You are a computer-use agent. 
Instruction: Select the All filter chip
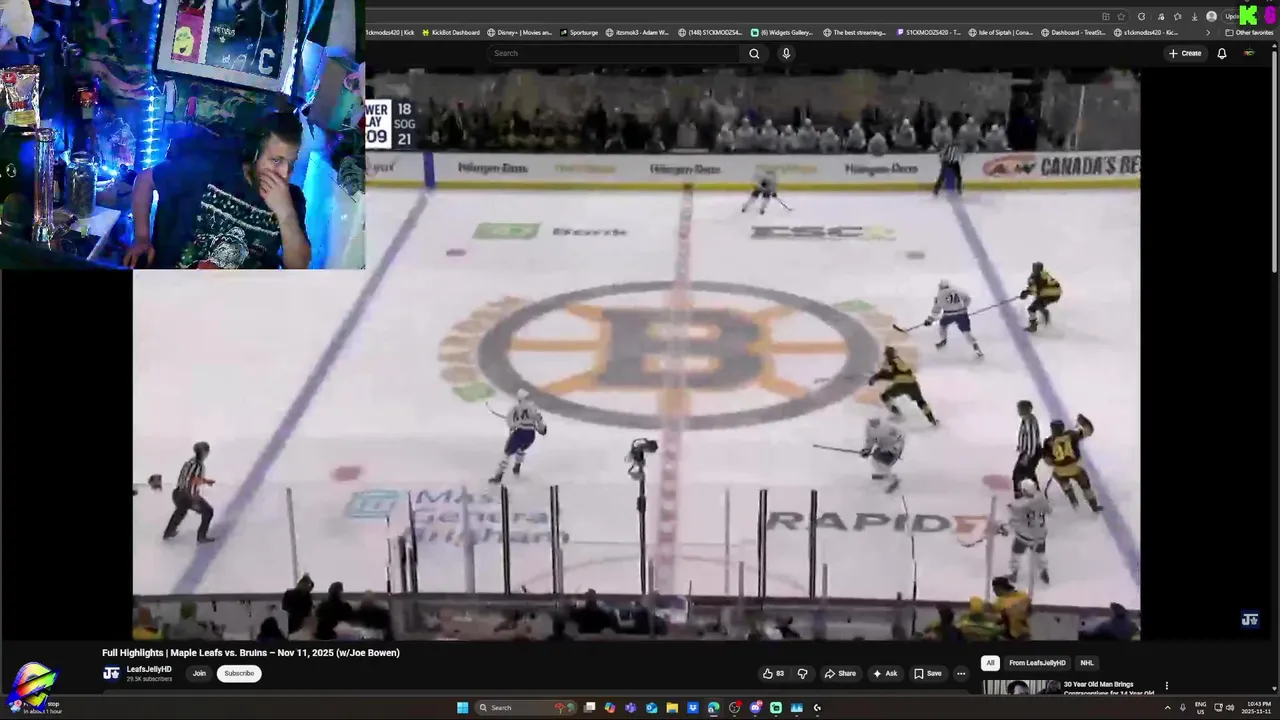[990, 663]
